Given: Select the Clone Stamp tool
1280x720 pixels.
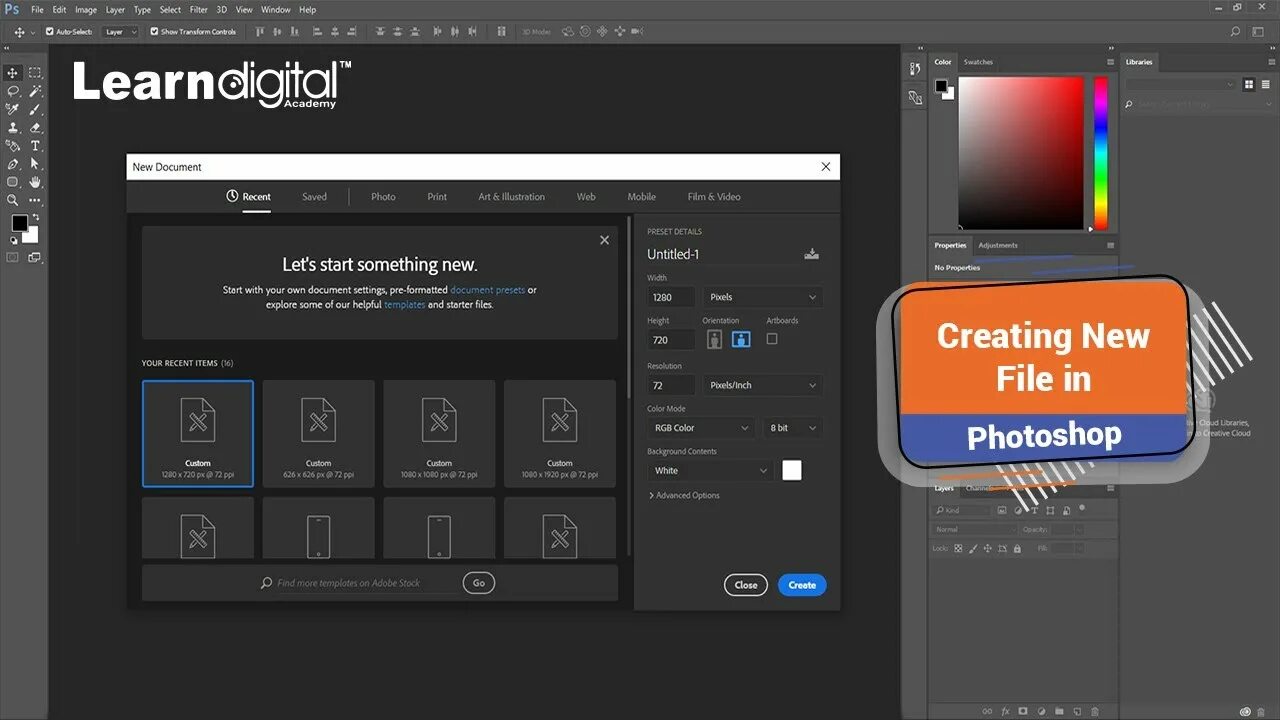Looking at the screenshot, I should 13,128.
